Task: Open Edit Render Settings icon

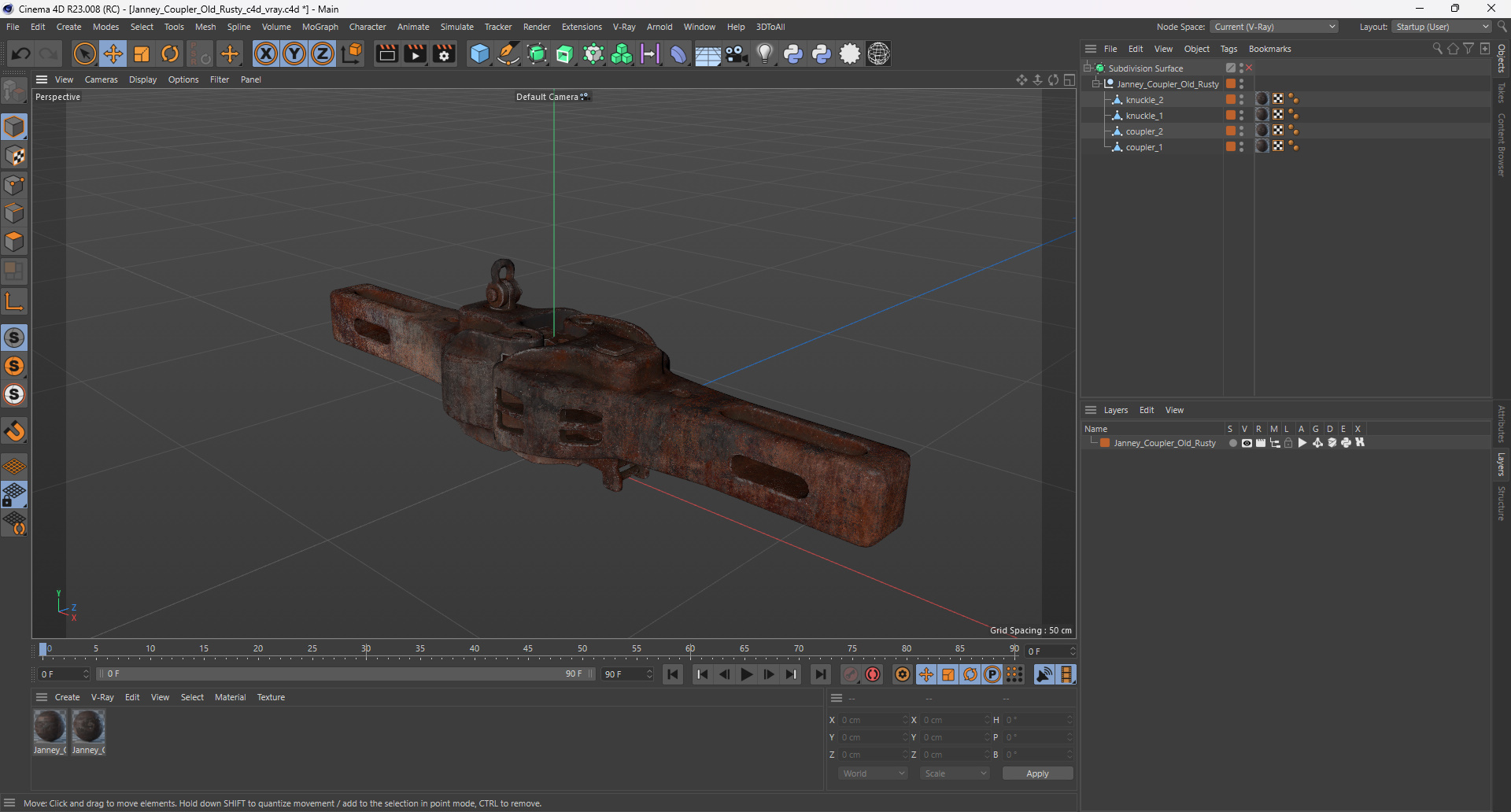Action: click(444, 54)
